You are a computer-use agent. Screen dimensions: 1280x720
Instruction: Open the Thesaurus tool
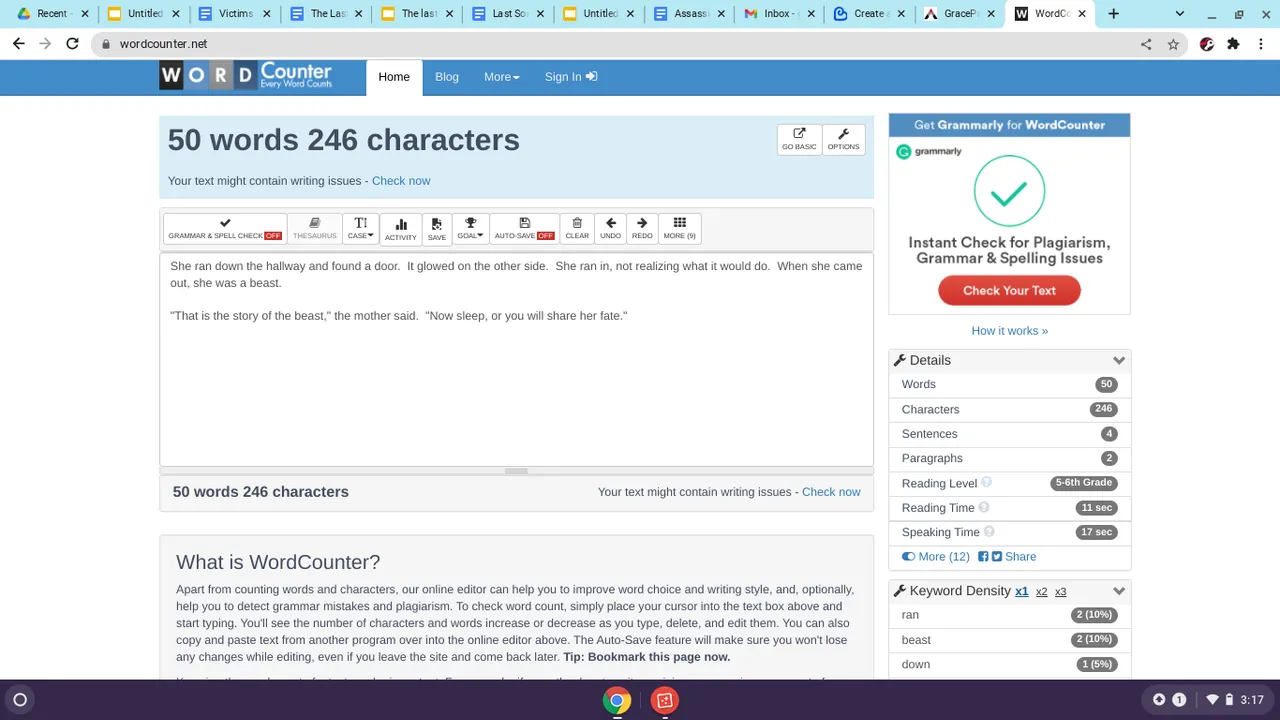(x=315, y=229)
